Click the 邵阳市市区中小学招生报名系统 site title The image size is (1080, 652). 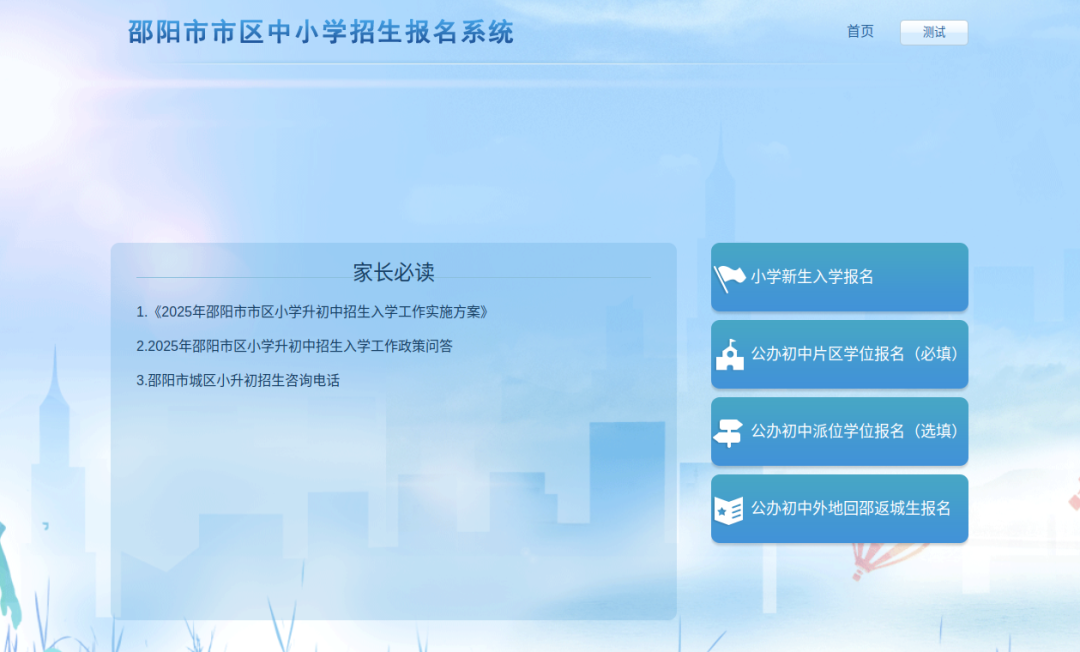coord(321,32)
